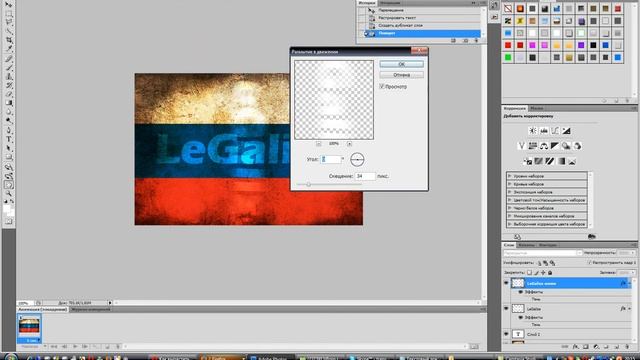Hide the LeGalize layer
Viewport: 640px width, 360px height.
pos(506,309)
